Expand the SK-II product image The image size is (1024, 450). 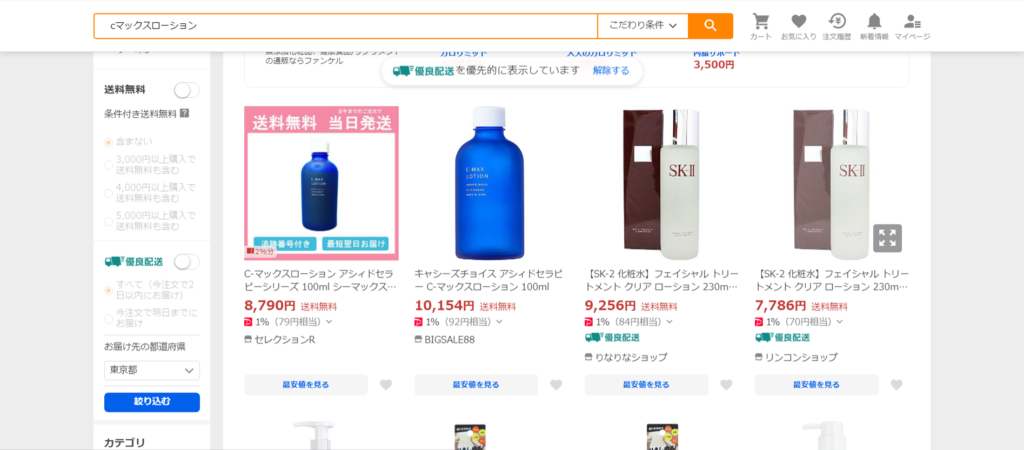(887, 238)
